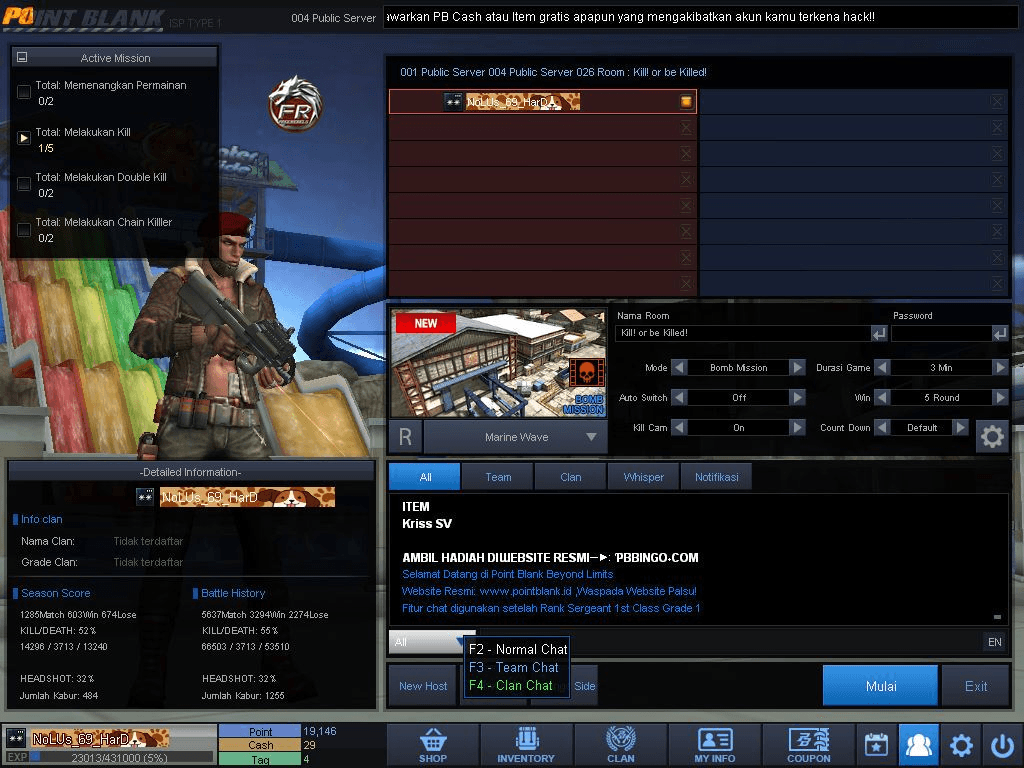Open the SHOP basket icon

[433, 744]
